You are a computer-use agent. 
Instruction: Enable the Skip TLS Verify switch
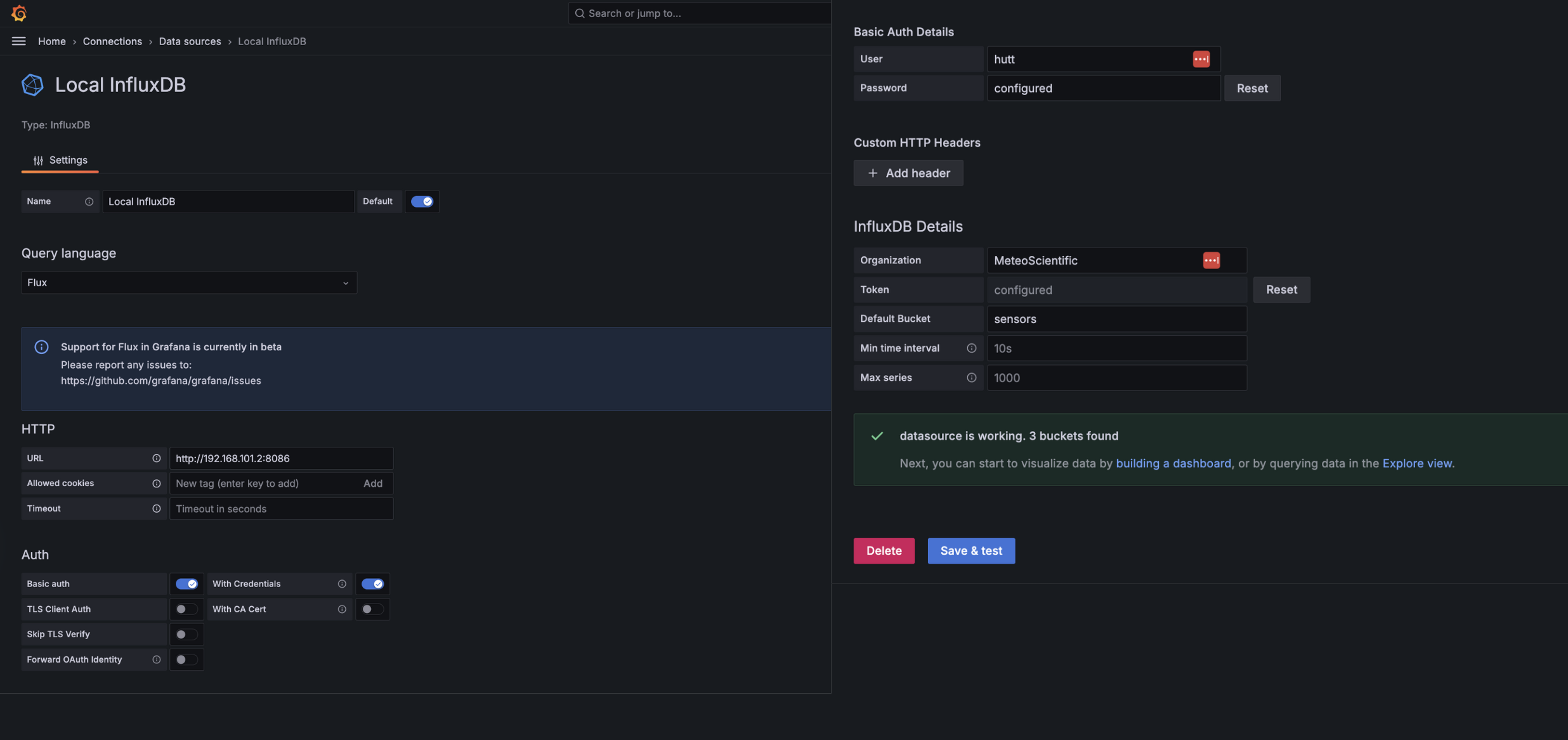[186, 634]
